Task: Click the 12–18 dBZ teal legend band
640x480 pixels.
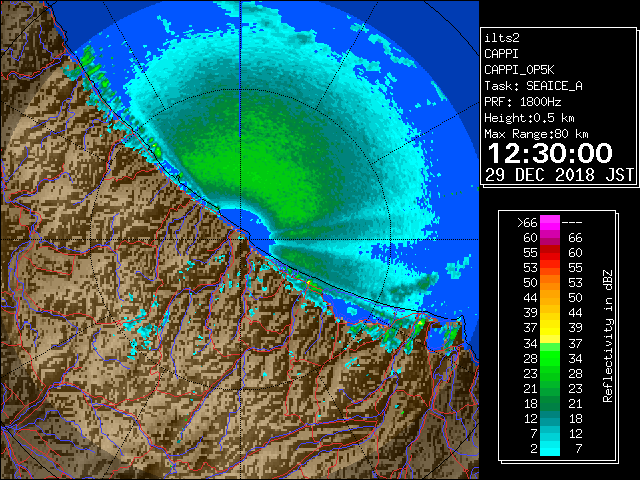Action: [x=550, y=418]
